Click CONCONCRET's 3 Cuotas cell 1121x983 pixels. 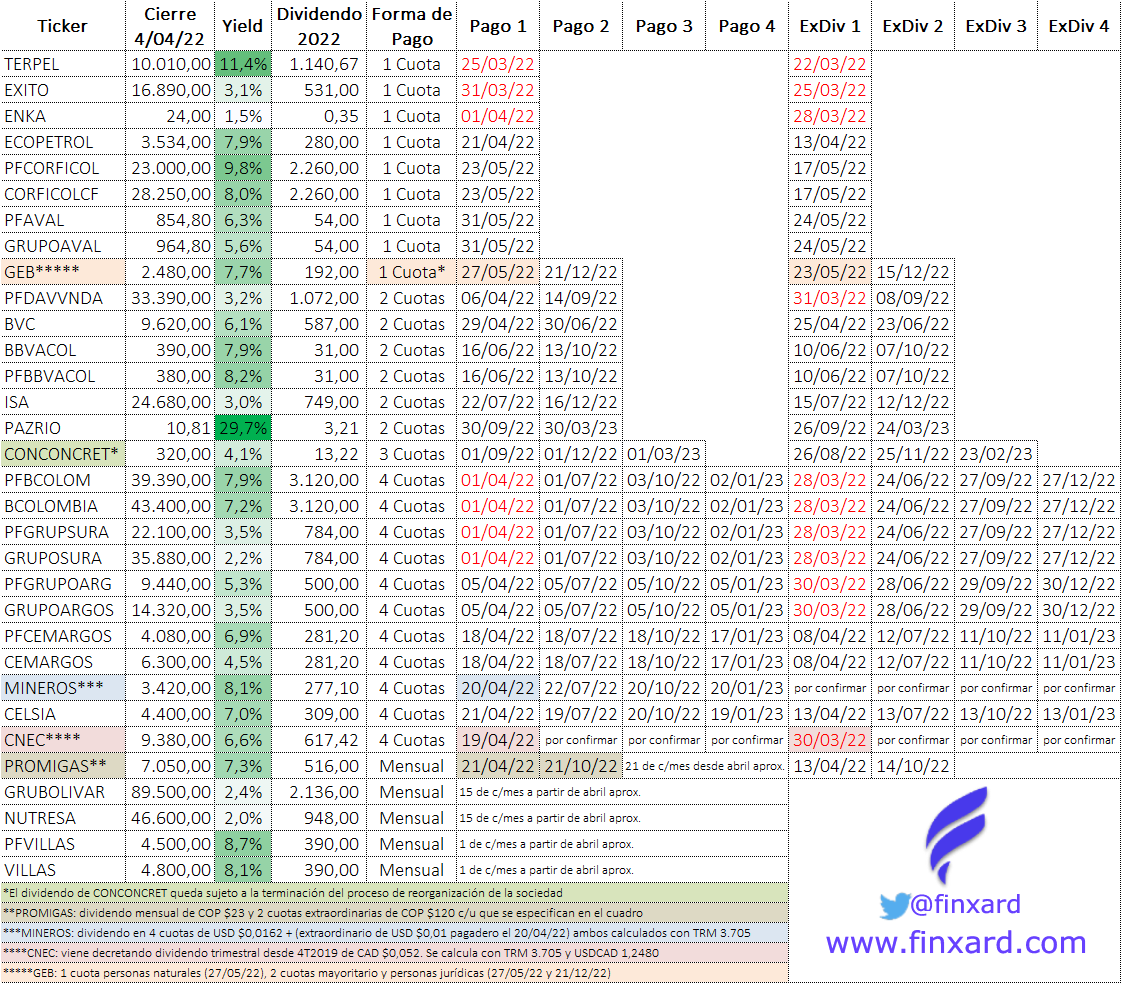412,455
